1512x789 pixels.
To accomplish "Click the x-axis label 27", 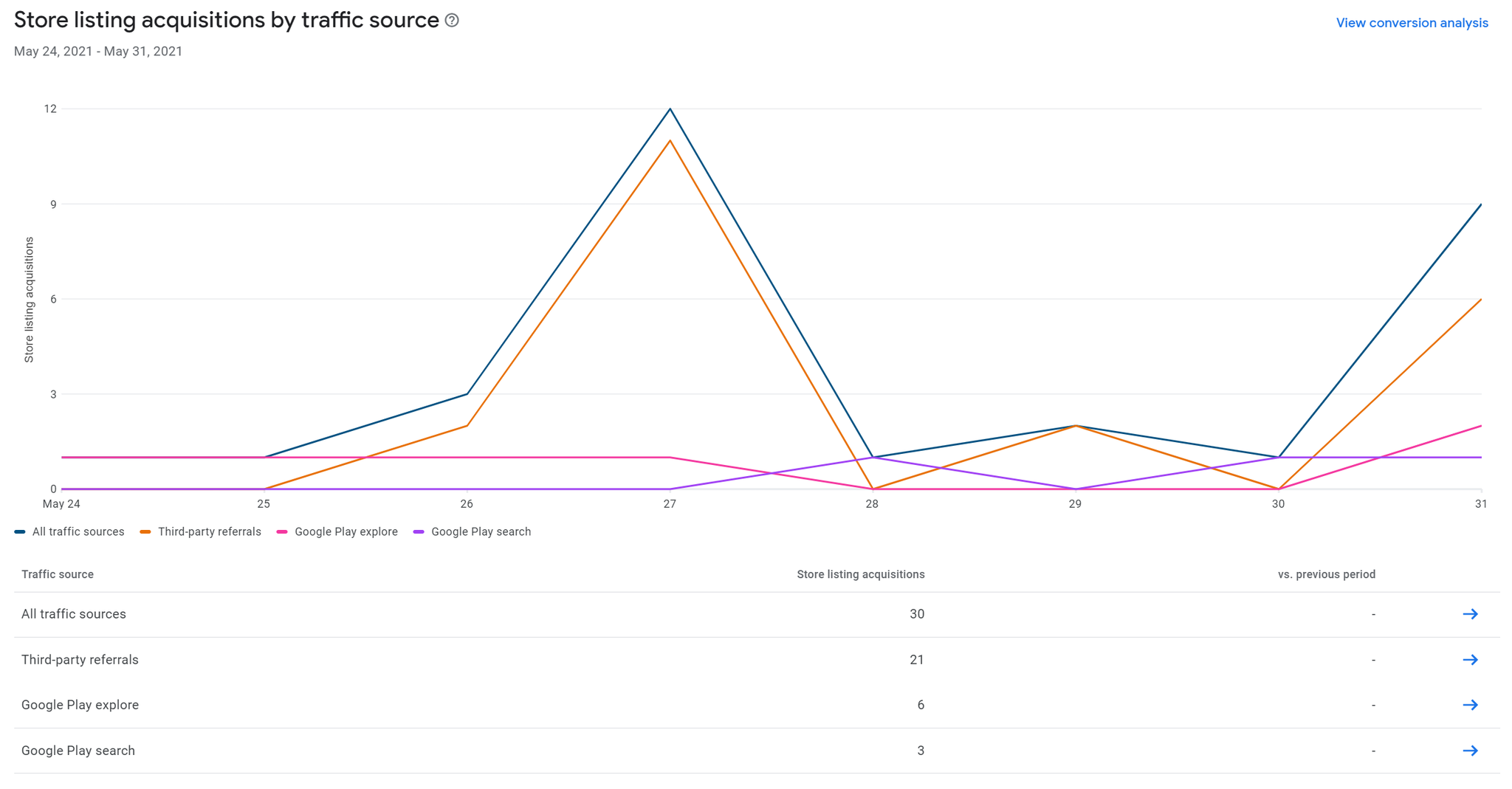I will coord(670,504).
